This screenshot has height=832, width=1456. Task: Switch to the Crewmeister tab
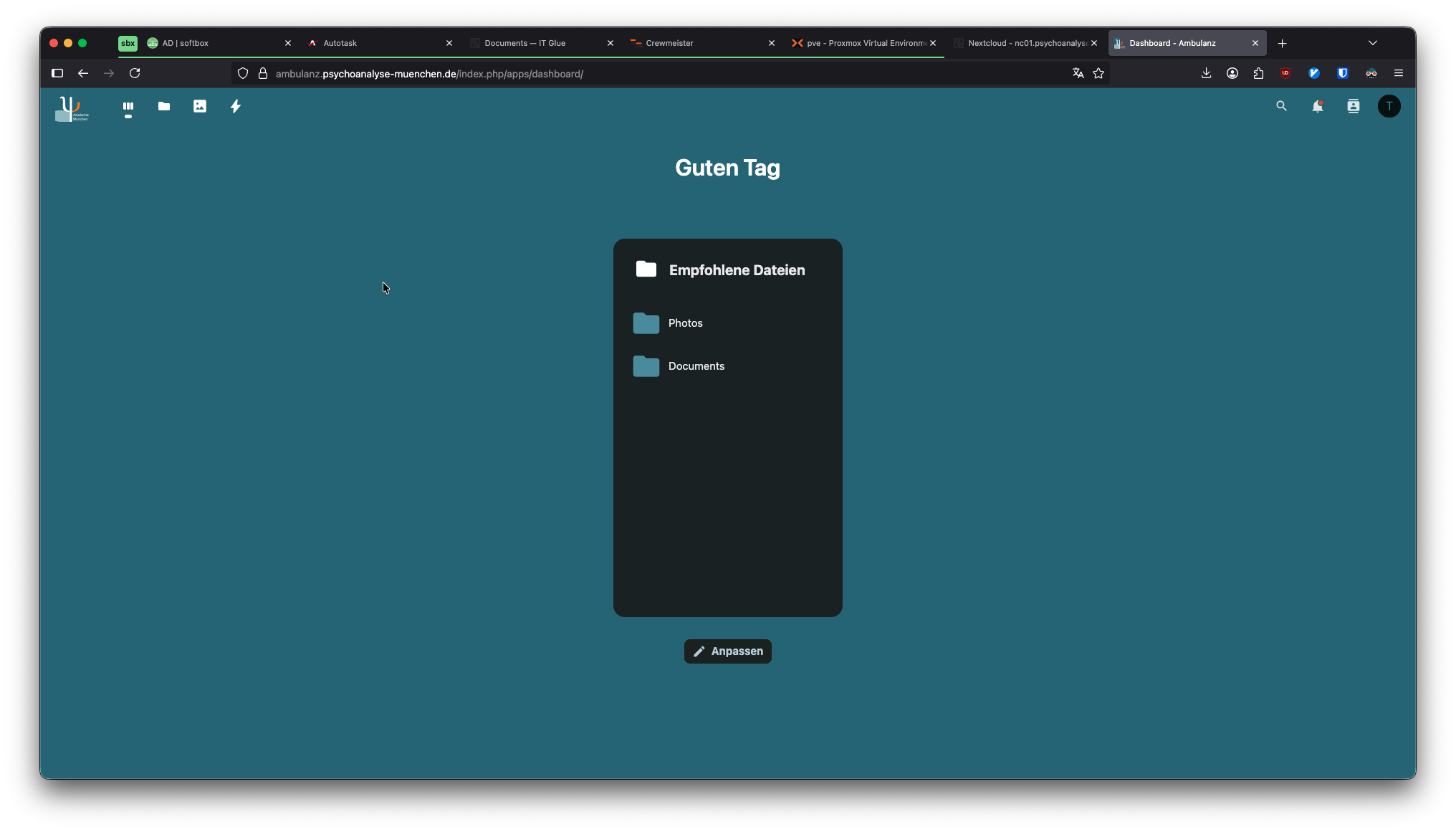pos(669,43)
